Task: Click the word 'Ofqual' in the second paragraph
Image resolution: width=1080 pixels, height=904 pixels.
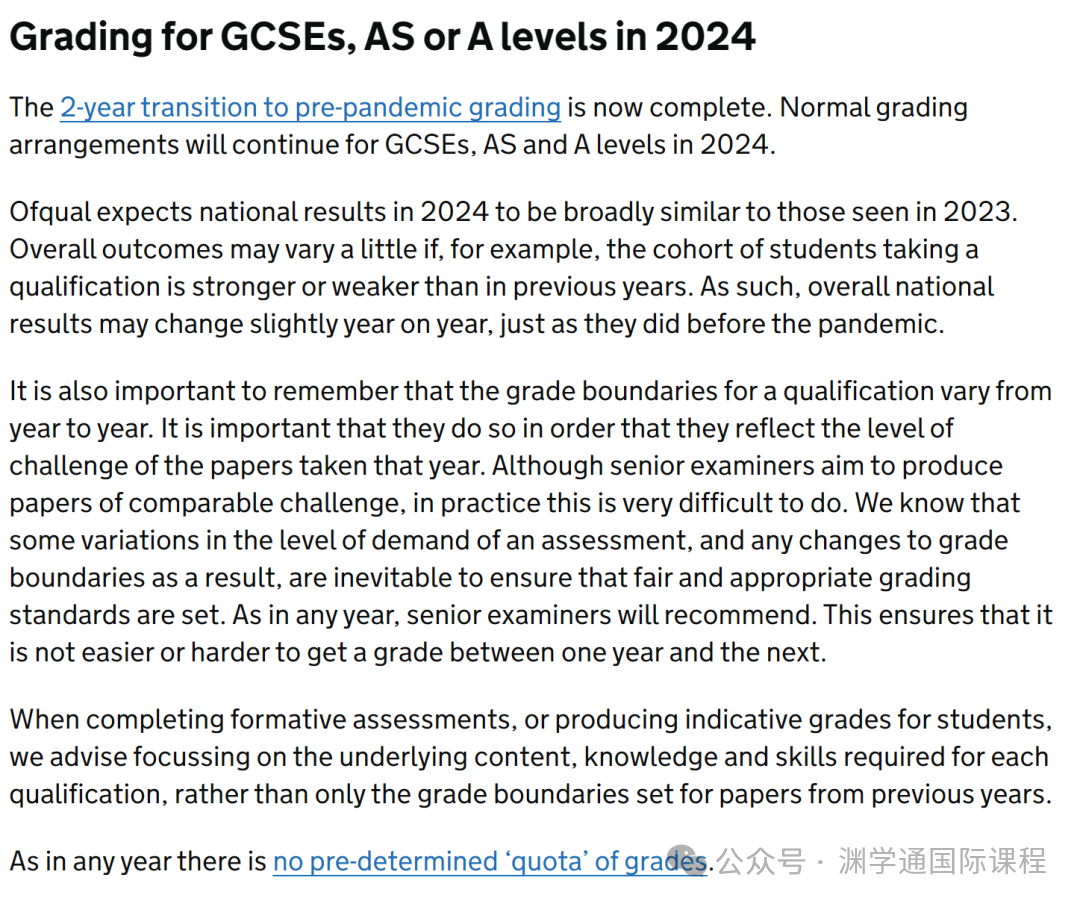Action: point(50,212)
